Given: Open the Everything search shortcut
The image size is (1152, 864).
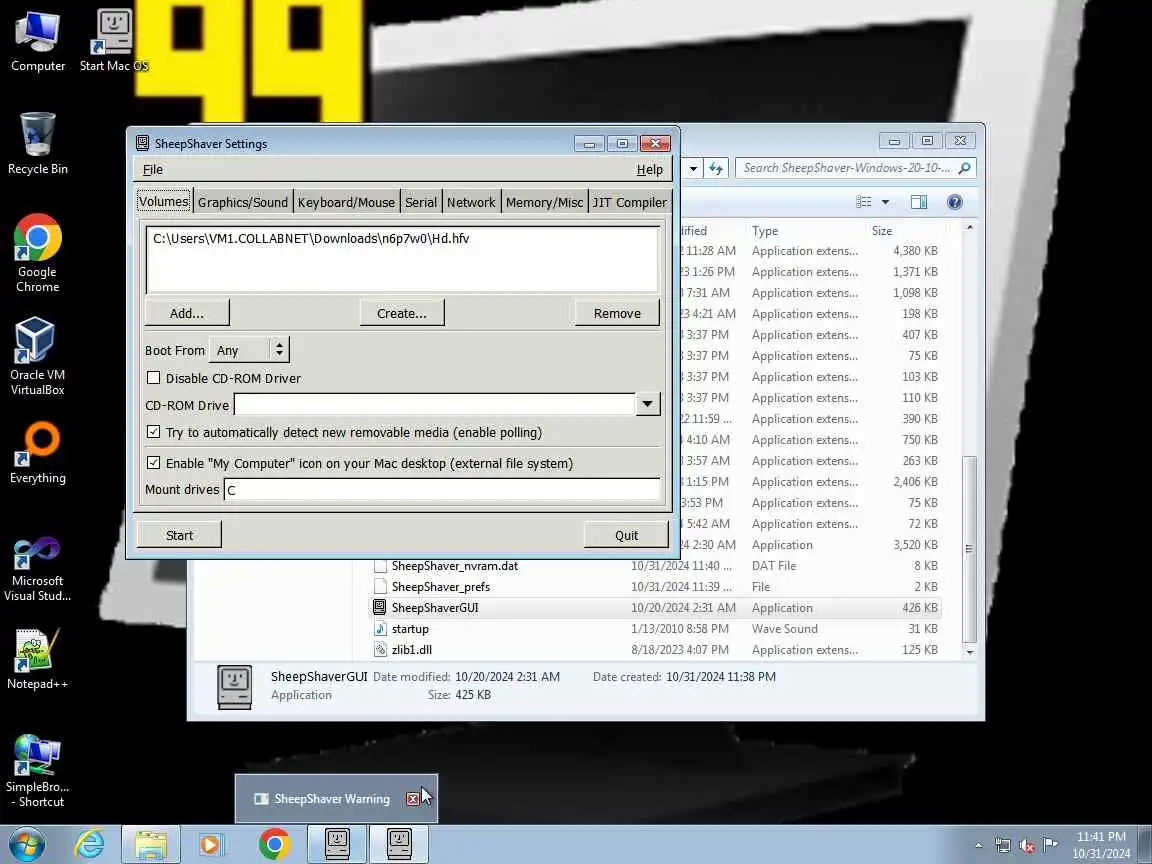Looking at the screenshot, I should pos(37,453).
